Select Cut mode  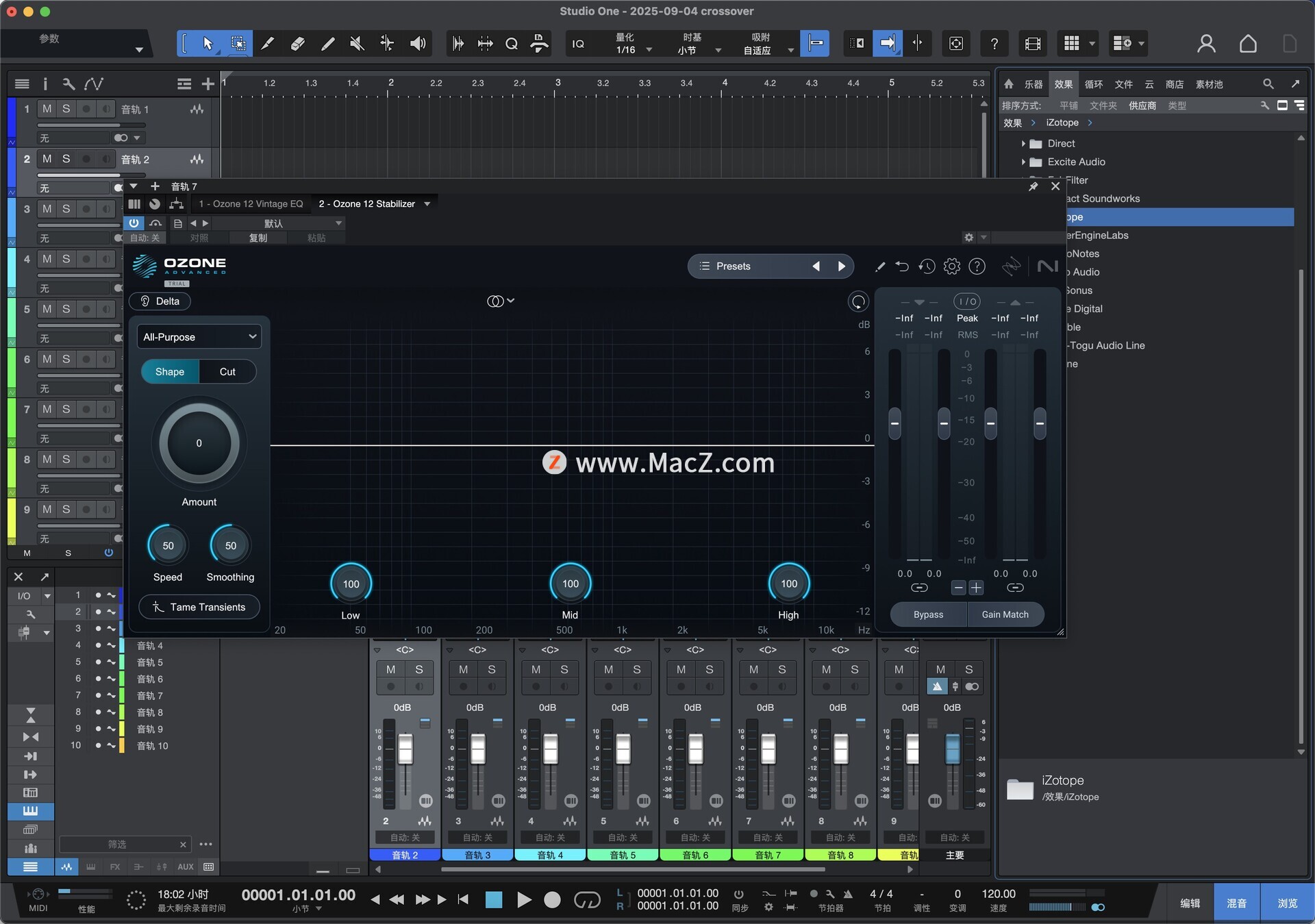click(x=227, y=372)
